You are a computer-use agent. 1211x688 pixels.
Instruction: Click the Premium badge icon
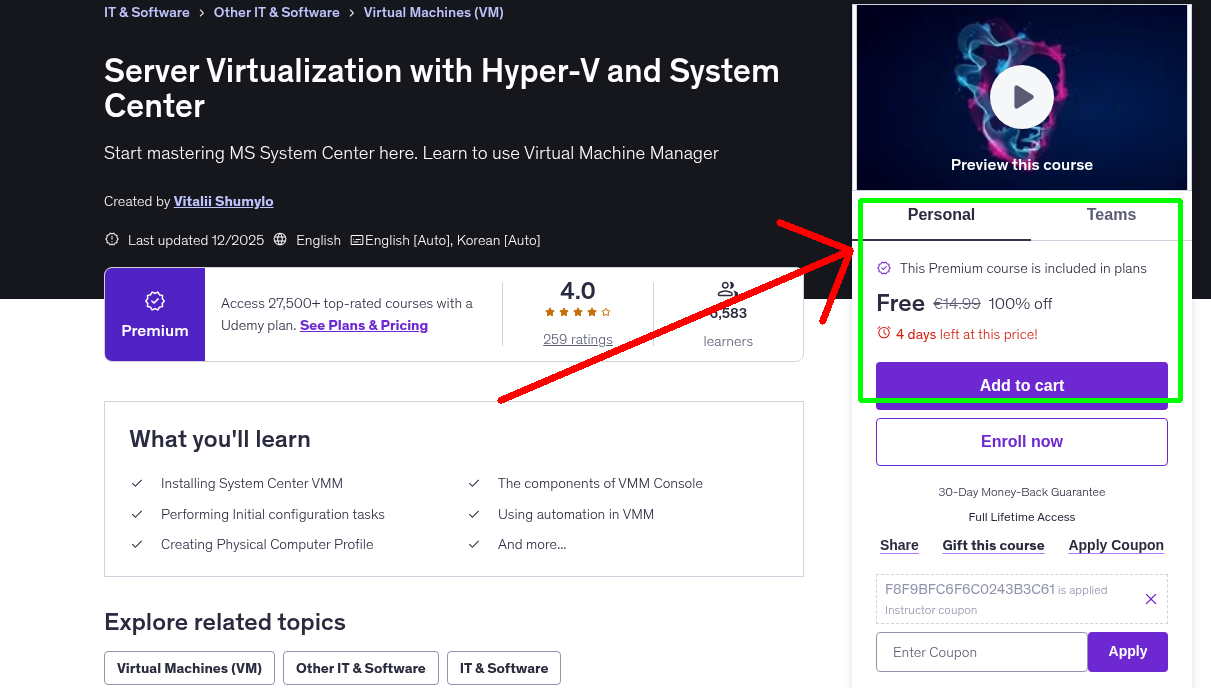[154, 299]
